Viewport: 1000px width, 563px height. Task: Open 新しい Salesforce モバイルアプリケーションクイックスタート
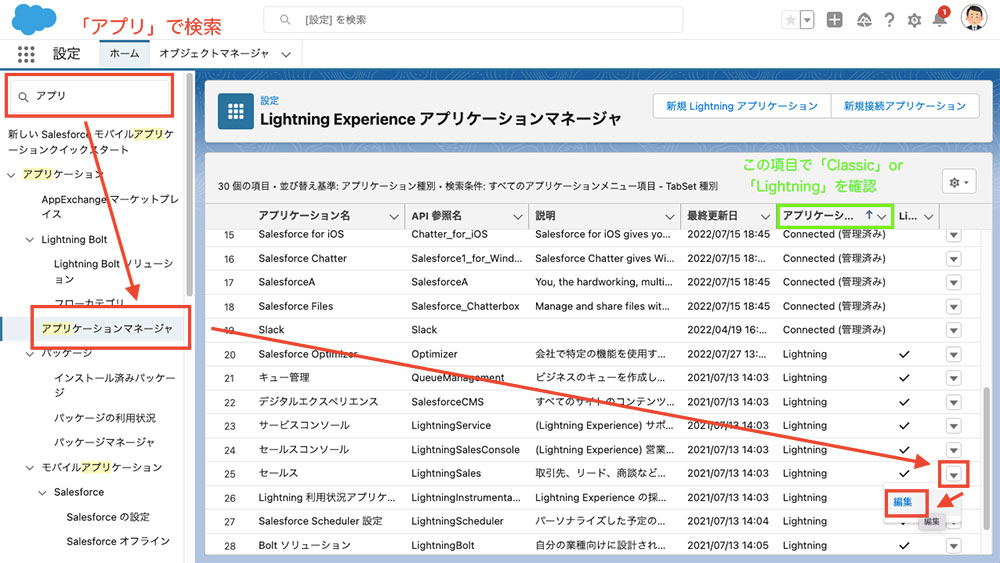tap(91, 142)
